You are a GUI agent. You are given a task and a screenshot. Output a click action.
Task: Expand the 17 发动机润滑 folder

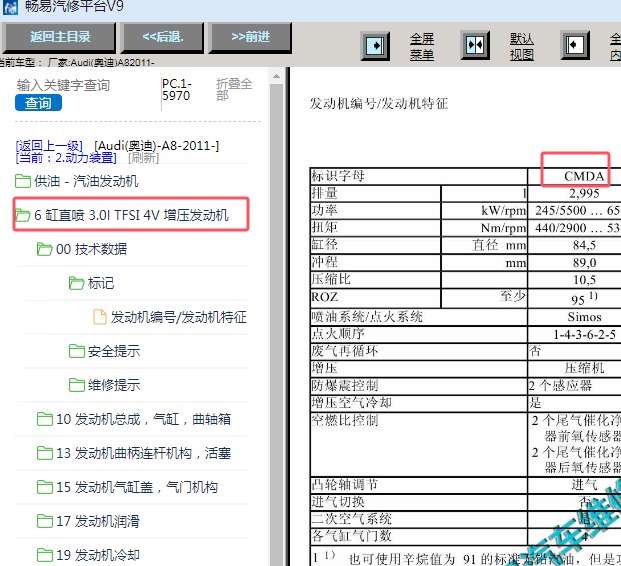click(x=98, y=521)
